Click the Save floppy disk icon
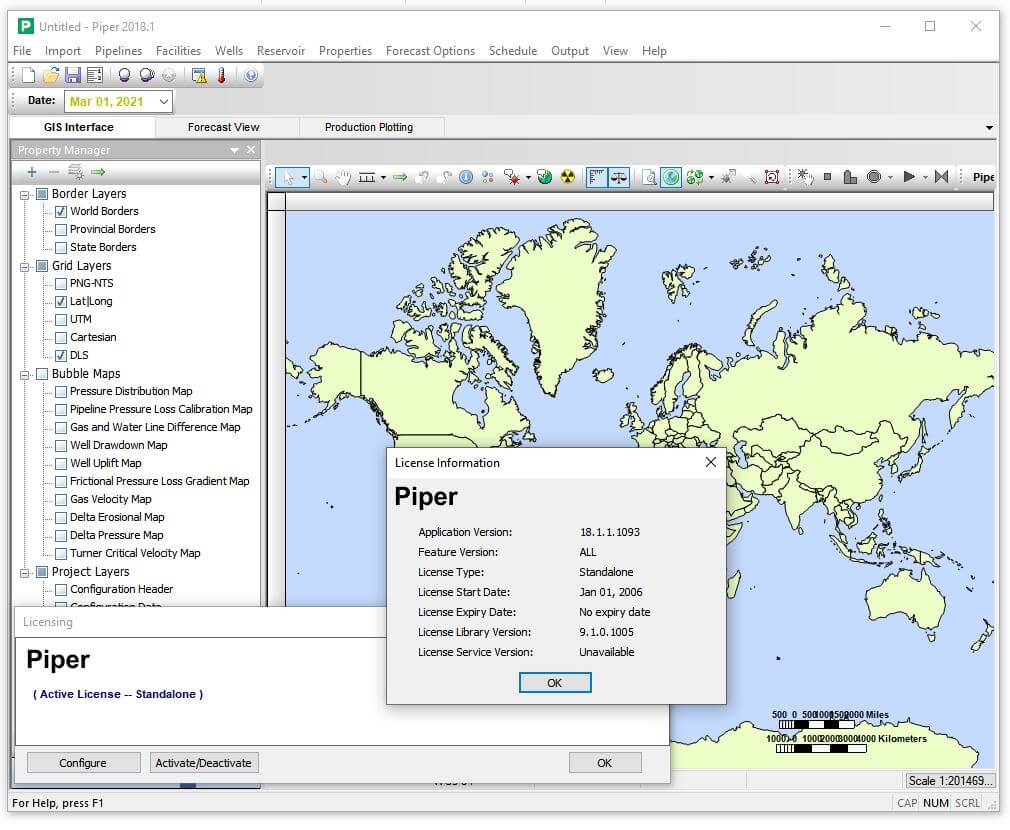1010x830 pixels. coord(72,75)
